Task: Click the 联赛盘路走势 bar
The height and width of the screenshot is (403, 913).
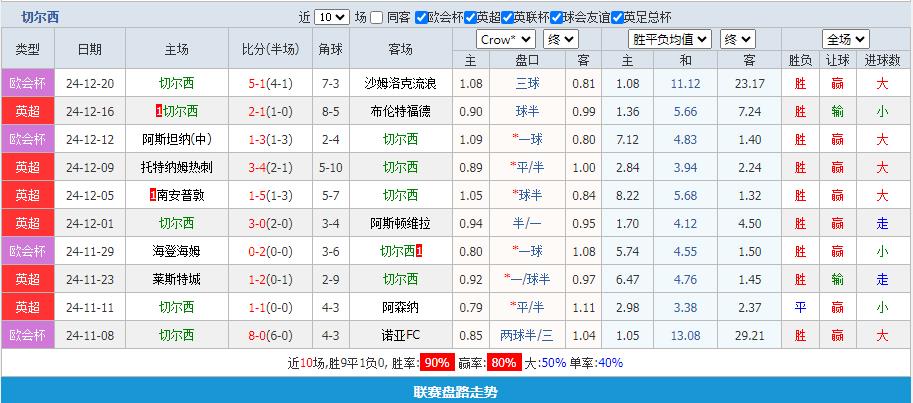Action: (x=456, y=391)
